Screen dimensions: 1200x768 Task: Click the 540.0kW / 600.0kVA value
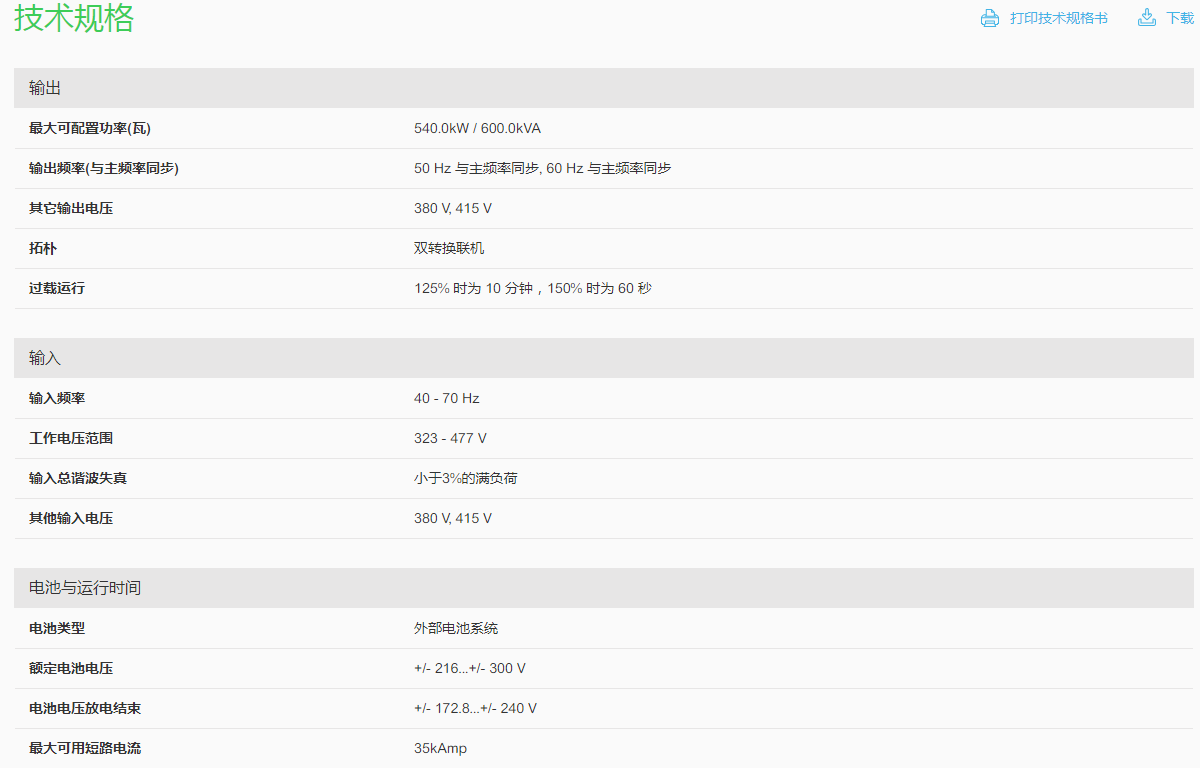[x=477, y=128]
